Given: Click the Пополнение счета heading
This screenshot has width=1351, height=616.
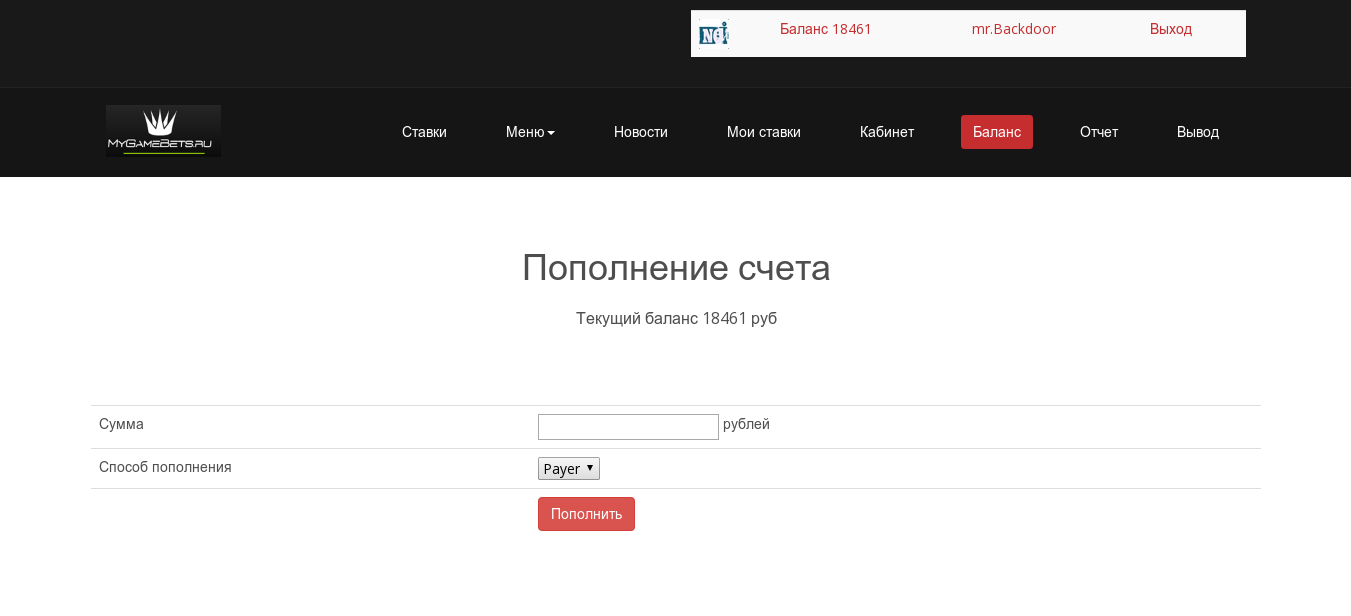Looking at the screenshot, I should tap(676, 268).
